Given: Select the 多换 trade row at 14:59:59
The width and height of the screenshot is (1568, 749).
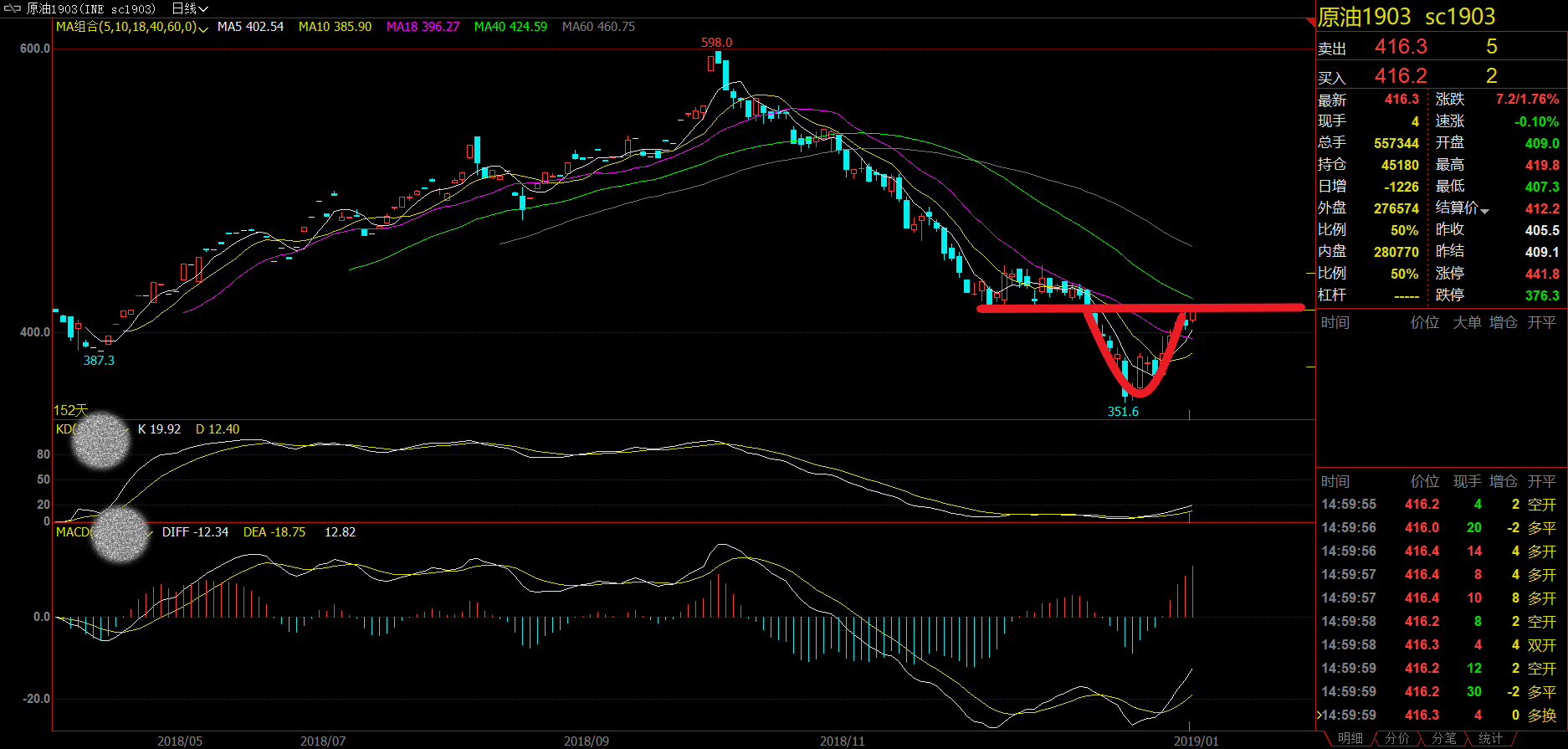Looking at the screenshot, I should click(1439, 715).
